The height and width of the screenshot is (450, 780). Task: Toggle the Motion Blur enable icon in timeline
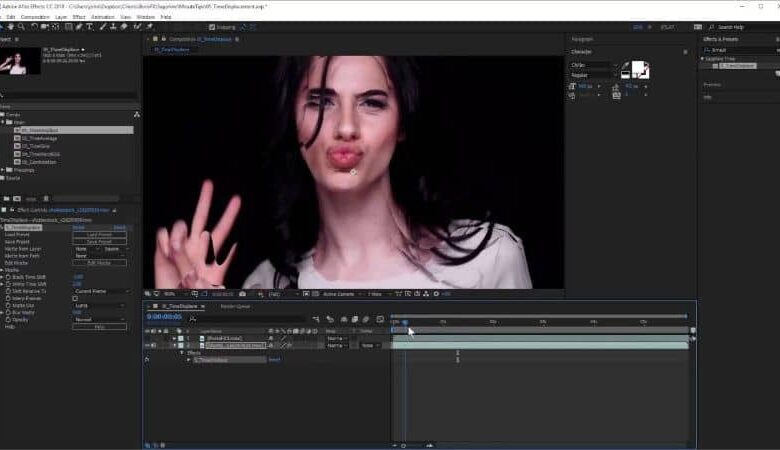pos(366,319)
